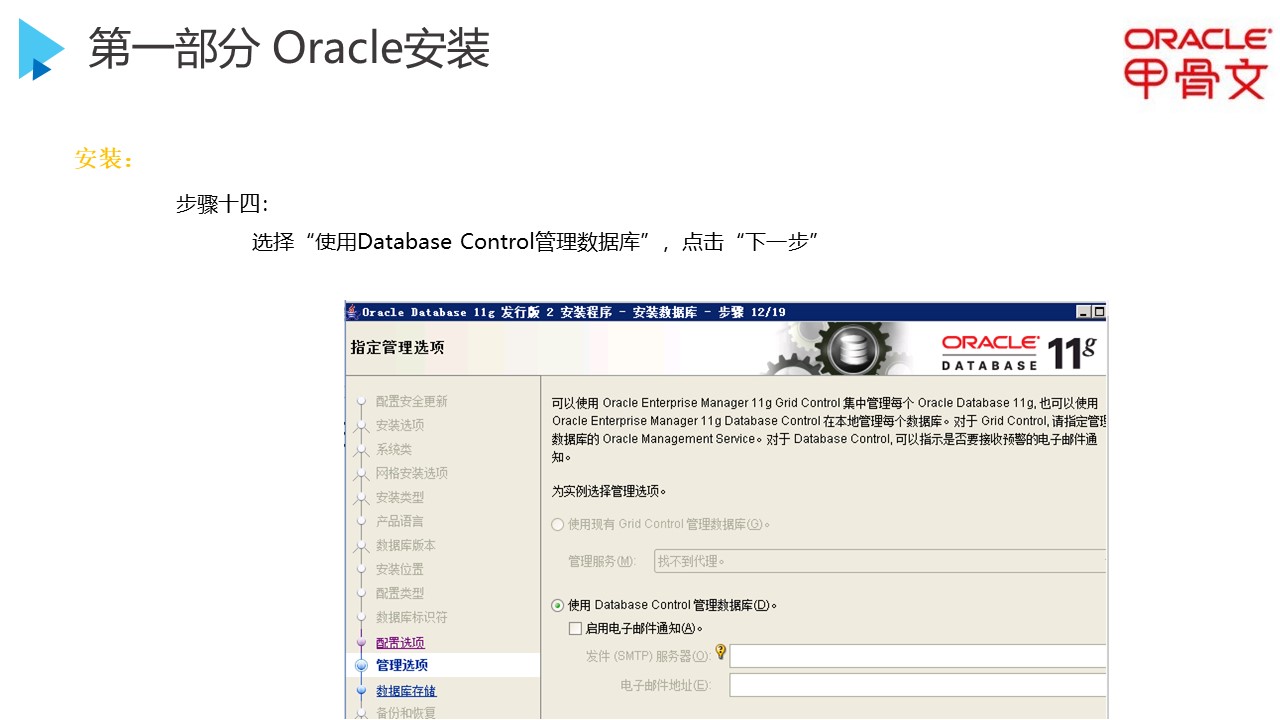The width and height of the screenshot is (1280, 720).
Task: Click the Oracle 甲骨文 logo on slide
Action: [1196, 63]
